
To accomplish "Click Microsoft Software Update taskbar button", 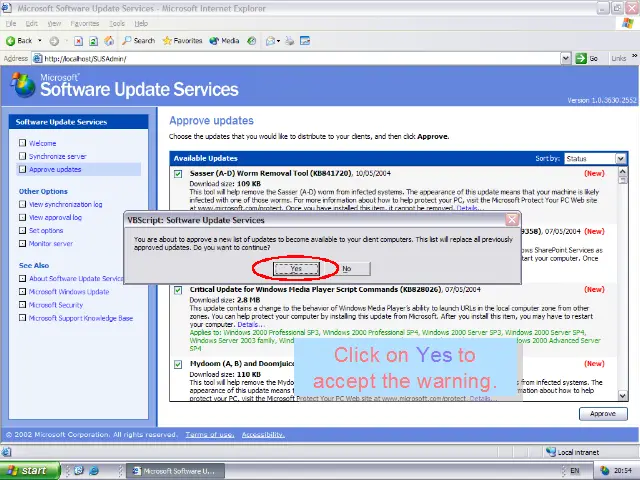I will [176, 471].
